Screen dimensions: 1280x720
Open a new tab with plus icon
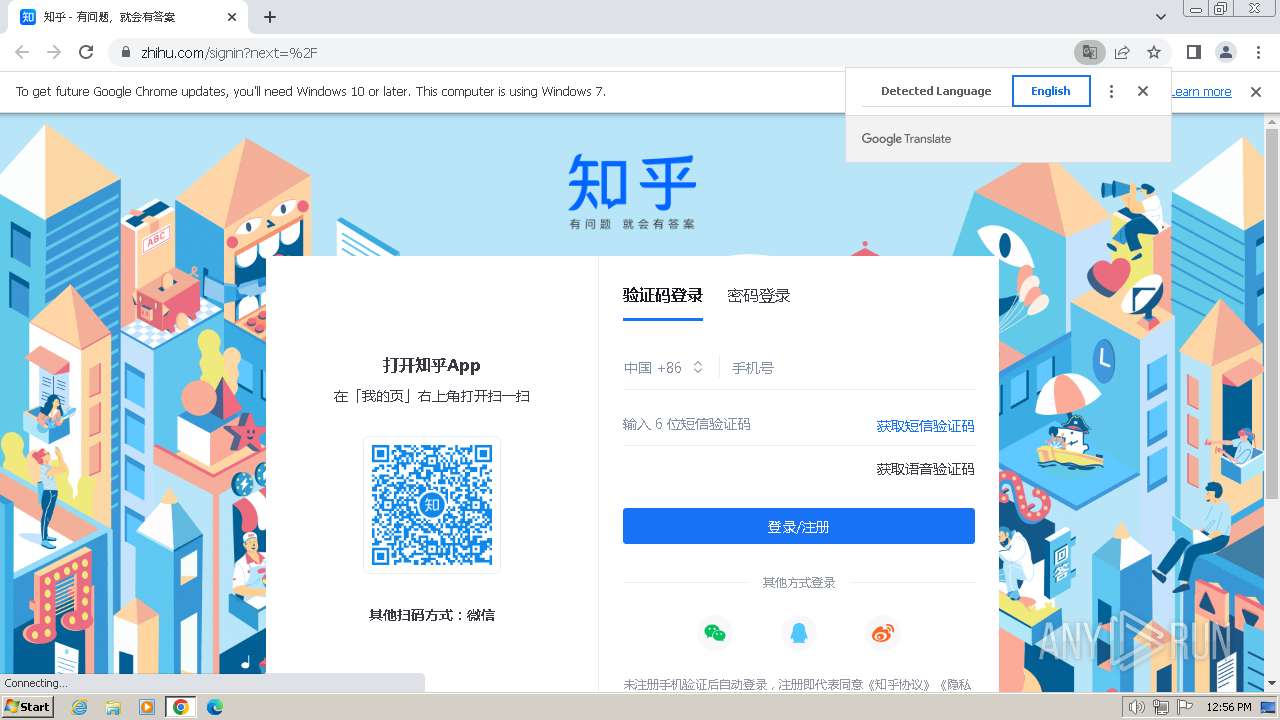[x=270, y=17]
